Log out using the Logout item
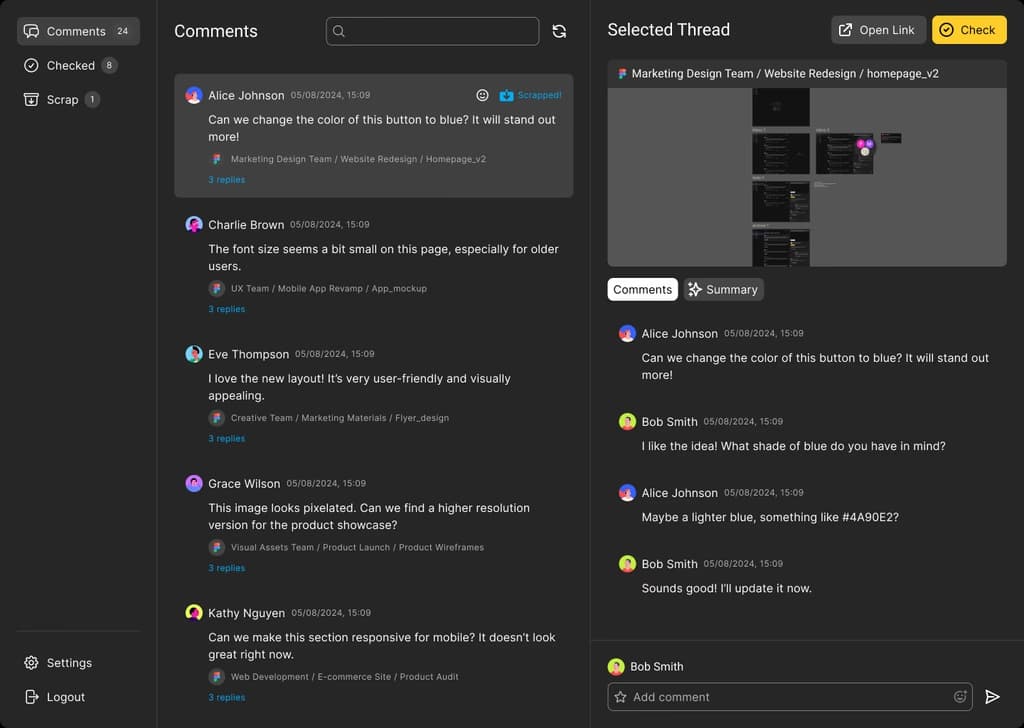This screenshot has width=1024, height=728. pos(55,697)
